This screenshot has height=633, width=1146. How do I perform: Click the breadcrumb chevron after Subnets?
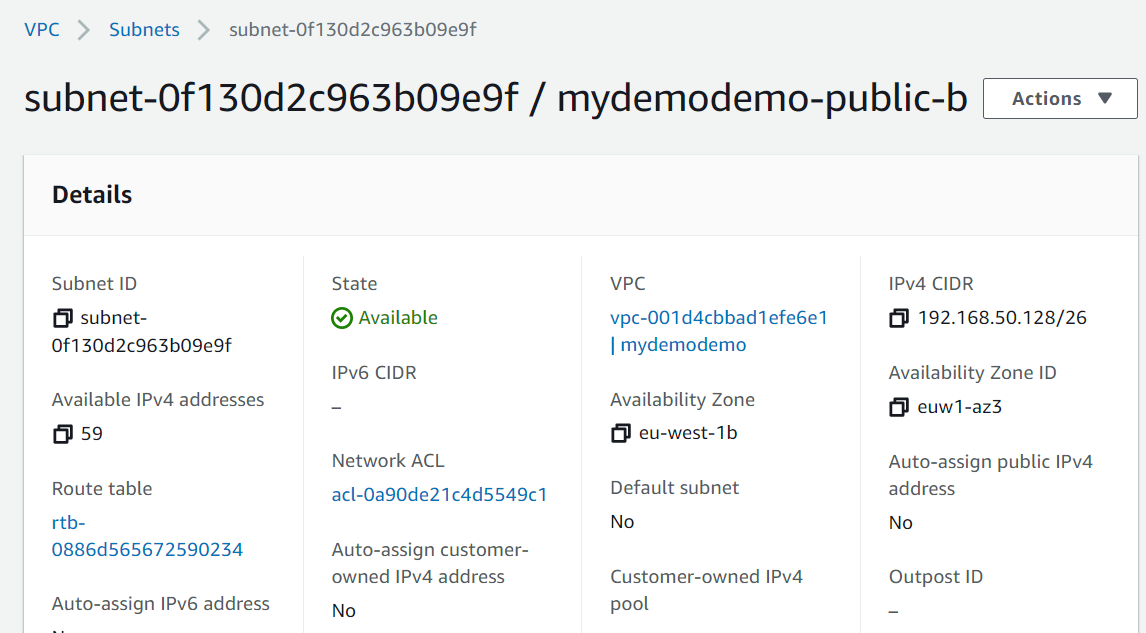pos(204,30)
